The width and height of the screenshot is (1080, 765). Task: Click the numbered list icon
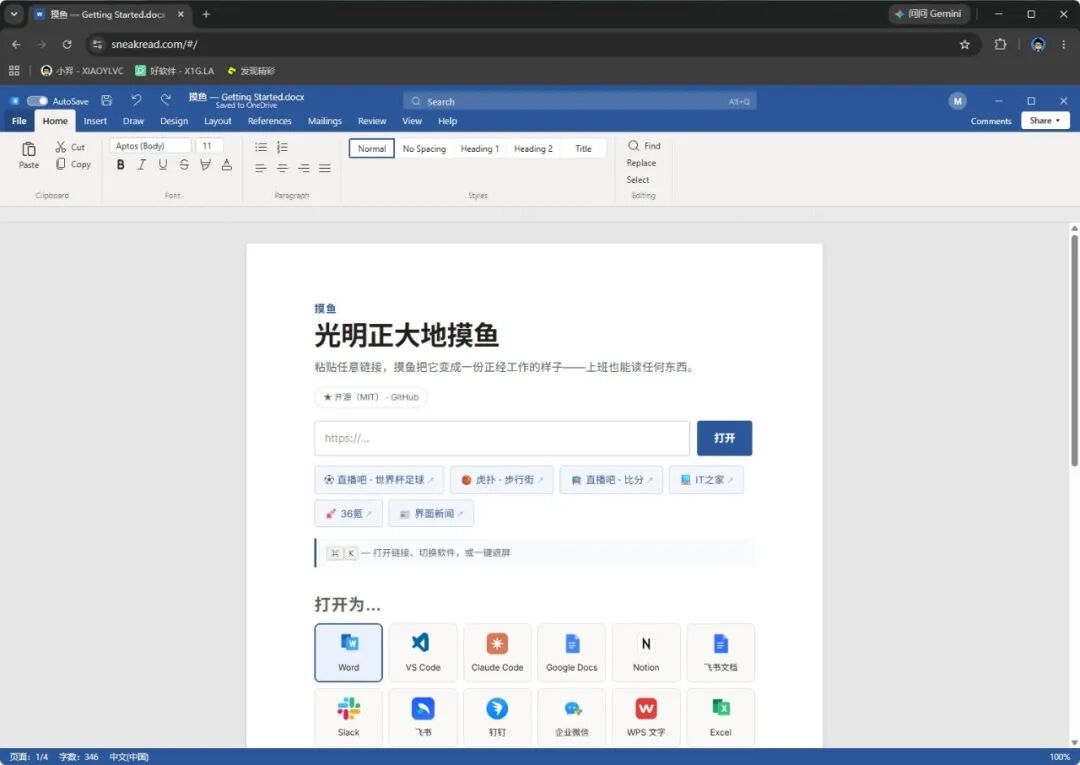(x=282, y=147)
